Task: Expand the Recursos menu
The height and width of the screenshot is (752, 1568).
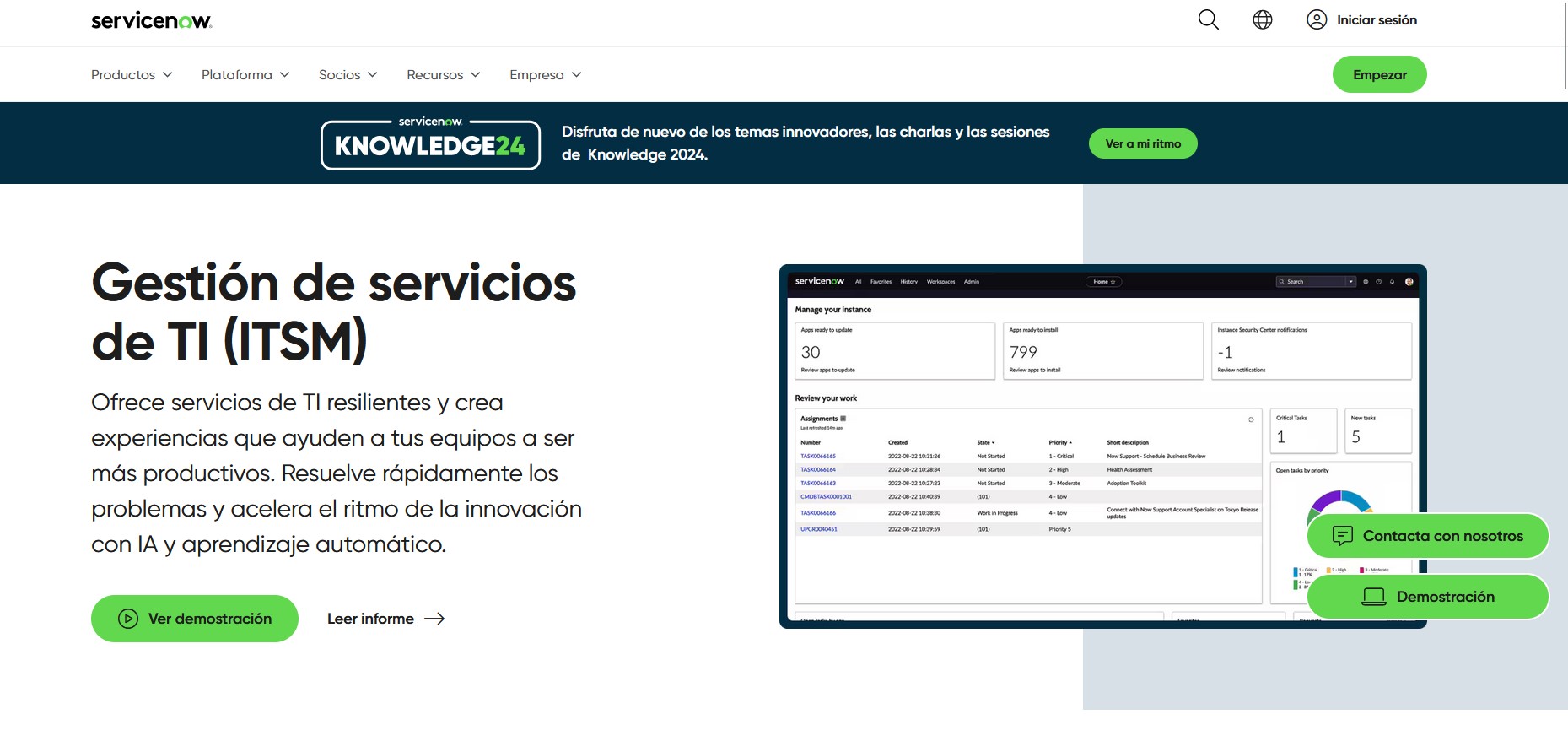Action: pyautogui.click(x=444, y=74)
